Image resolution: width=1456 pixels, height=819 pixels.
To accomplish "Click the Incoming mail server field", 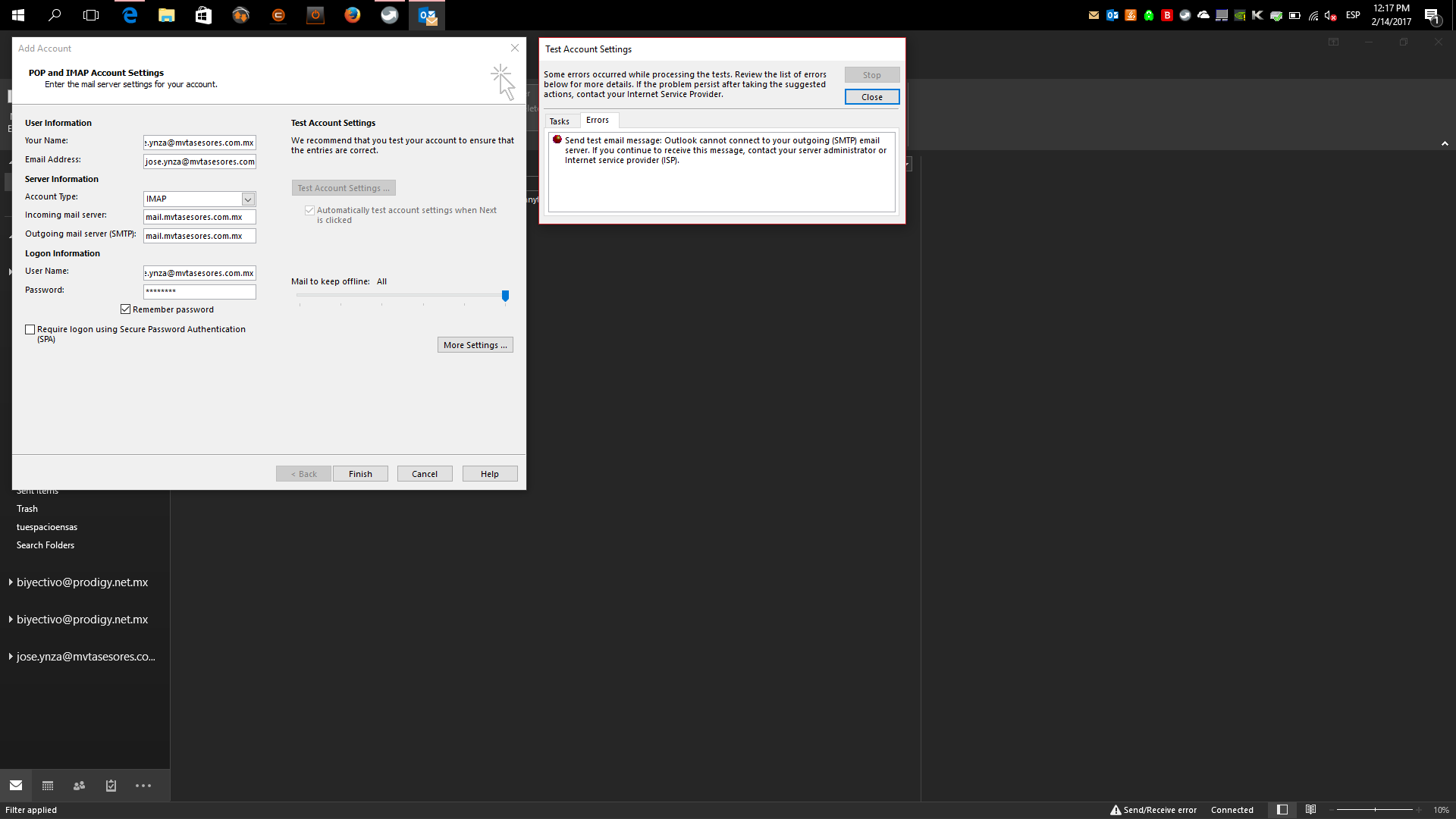I will coord(200,217).
